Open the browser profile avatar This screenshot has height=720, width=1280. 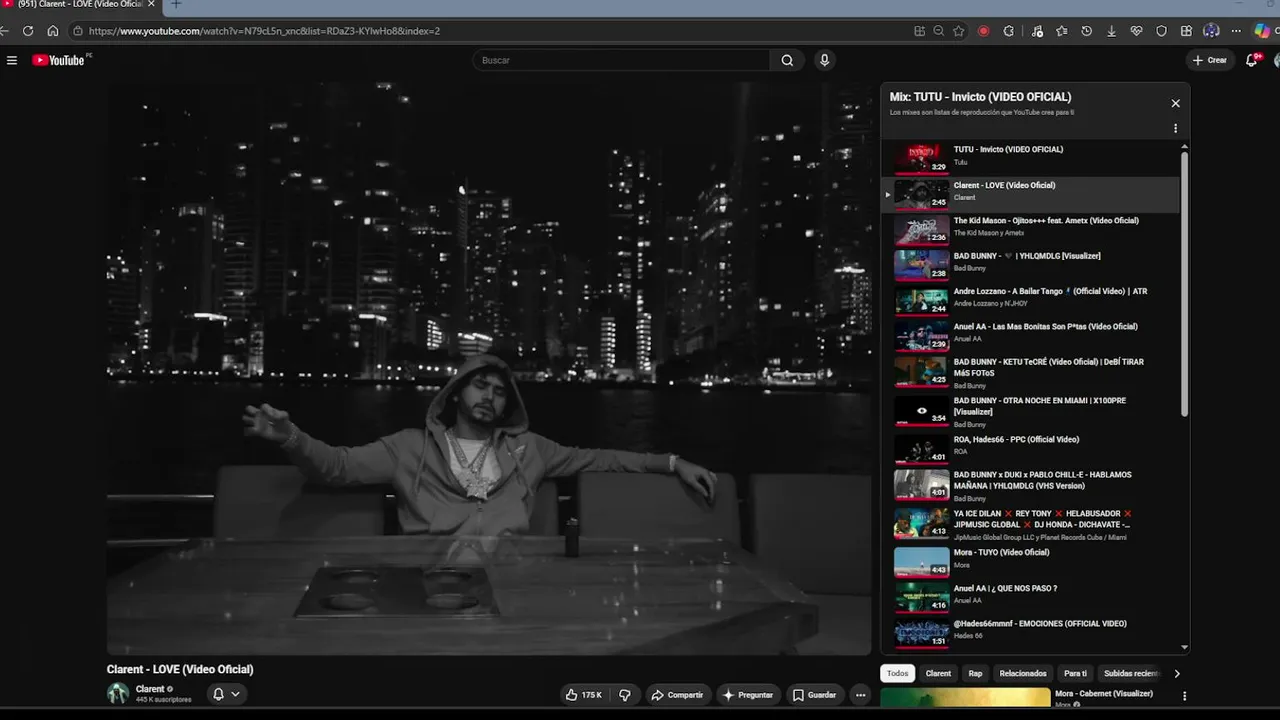pos(1211,31)
